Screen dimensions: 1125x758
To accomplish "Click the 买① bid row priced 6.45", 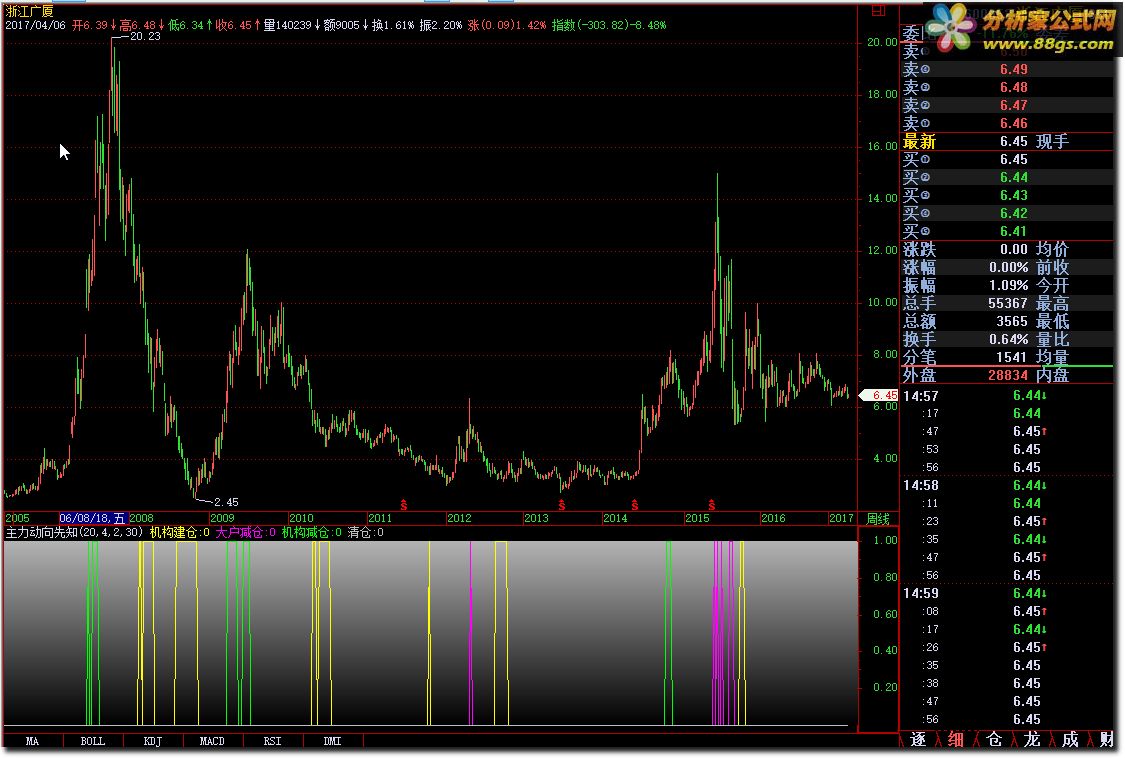I will (1008, 159).
